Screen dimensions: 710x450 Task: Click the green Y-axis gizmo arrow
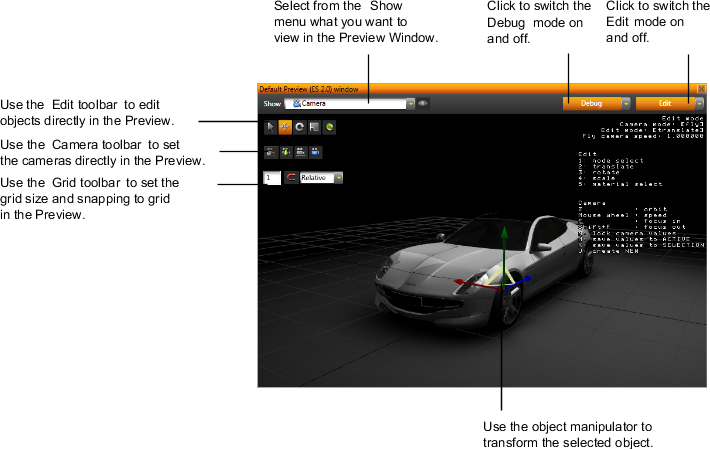pos(505,238)
